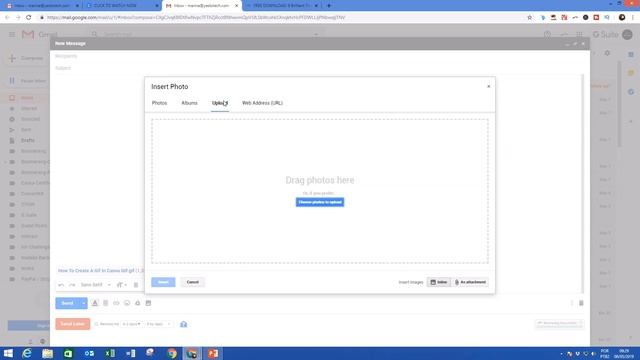Viewport: 640px width, 360px height.
Task: Set insert mode to Inline
Action: click(x=439, y=282)
